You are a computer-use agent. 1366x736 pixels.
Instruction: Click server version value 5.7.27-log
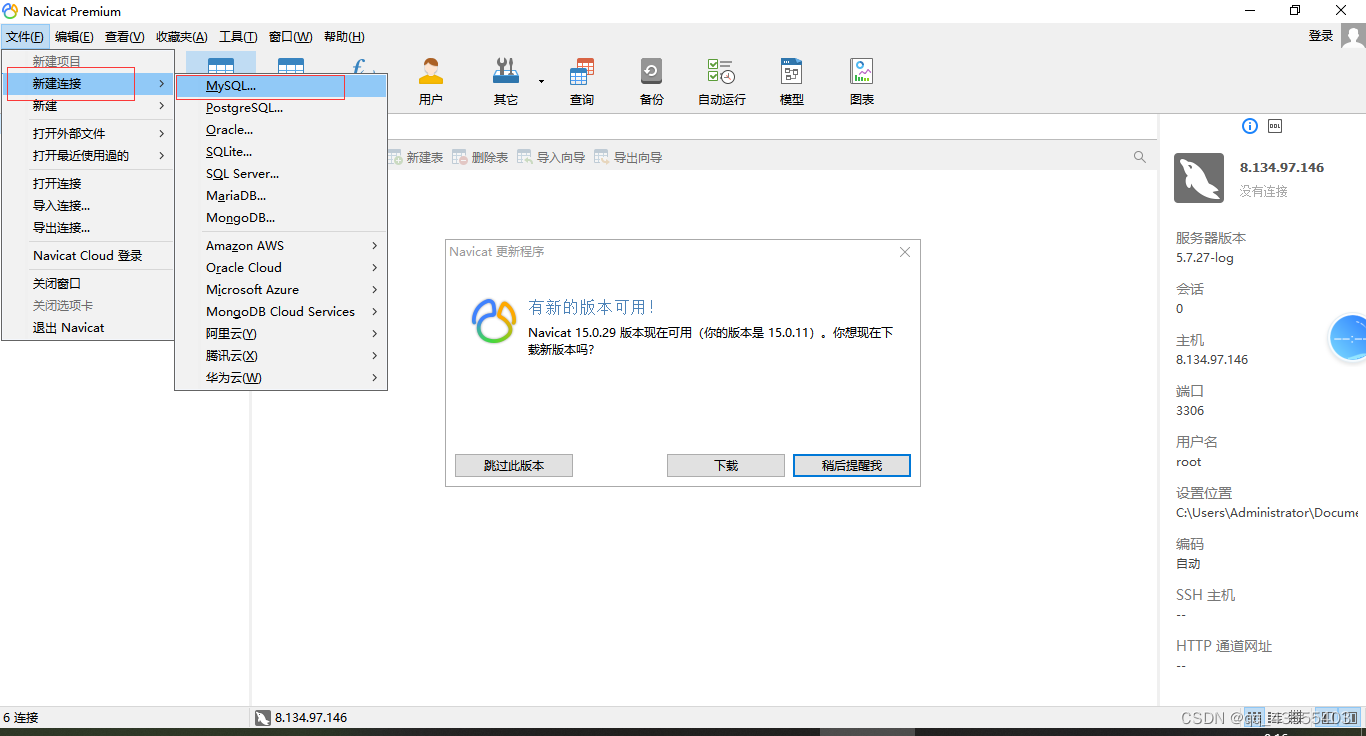tap(1205, 258)
